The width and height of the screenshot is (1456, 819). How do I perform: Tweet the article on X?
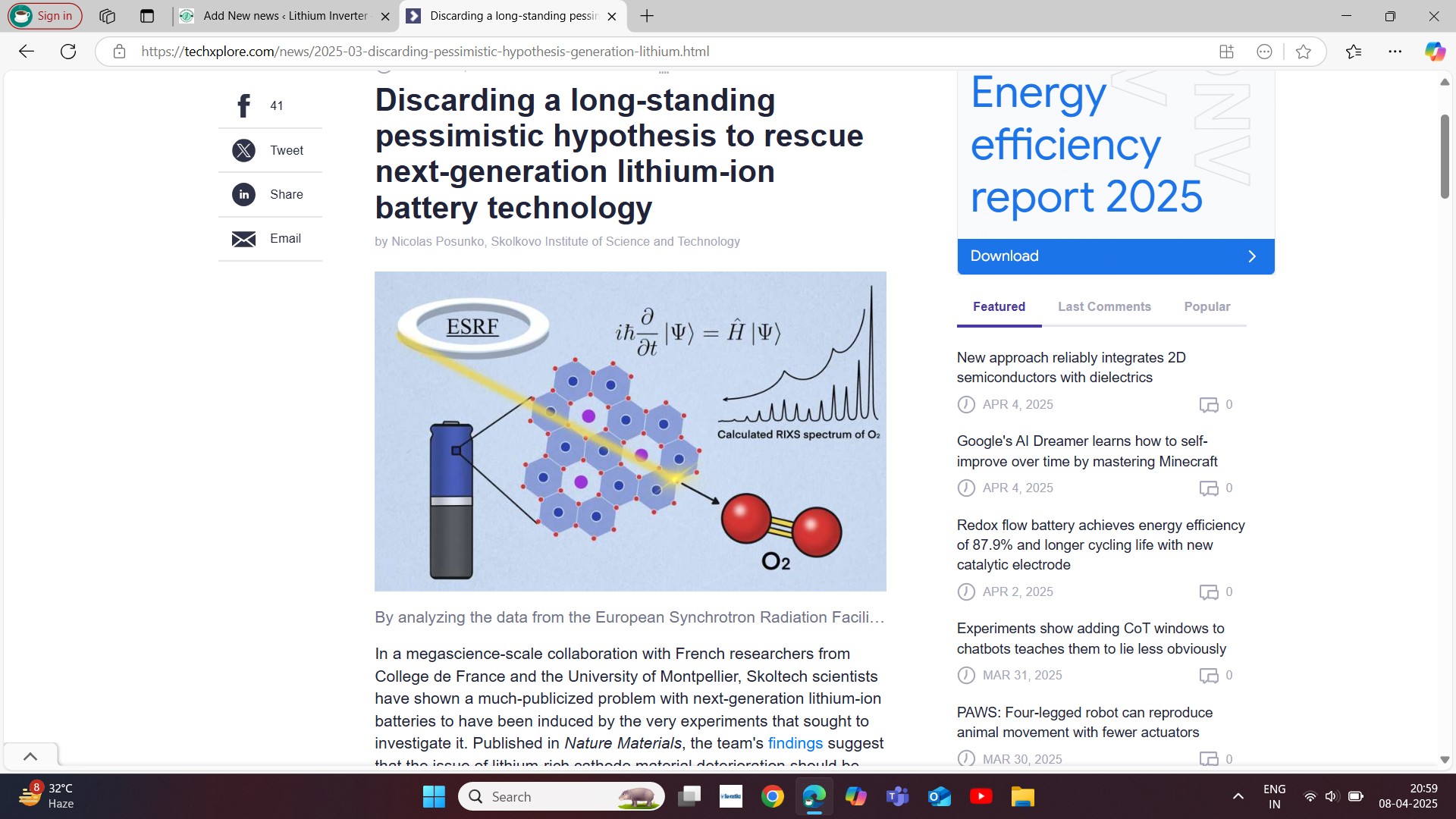243,150
